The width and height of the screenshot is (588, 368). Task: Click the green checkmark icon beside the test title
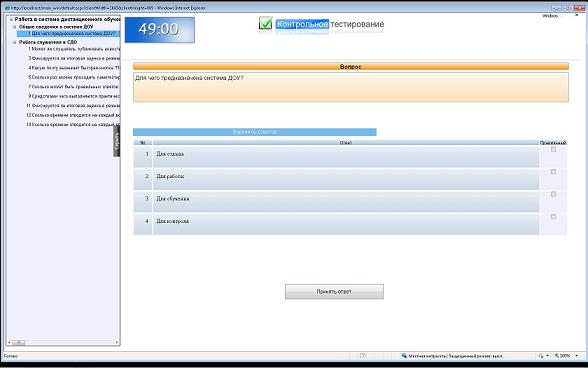click(x=266, y=23)
